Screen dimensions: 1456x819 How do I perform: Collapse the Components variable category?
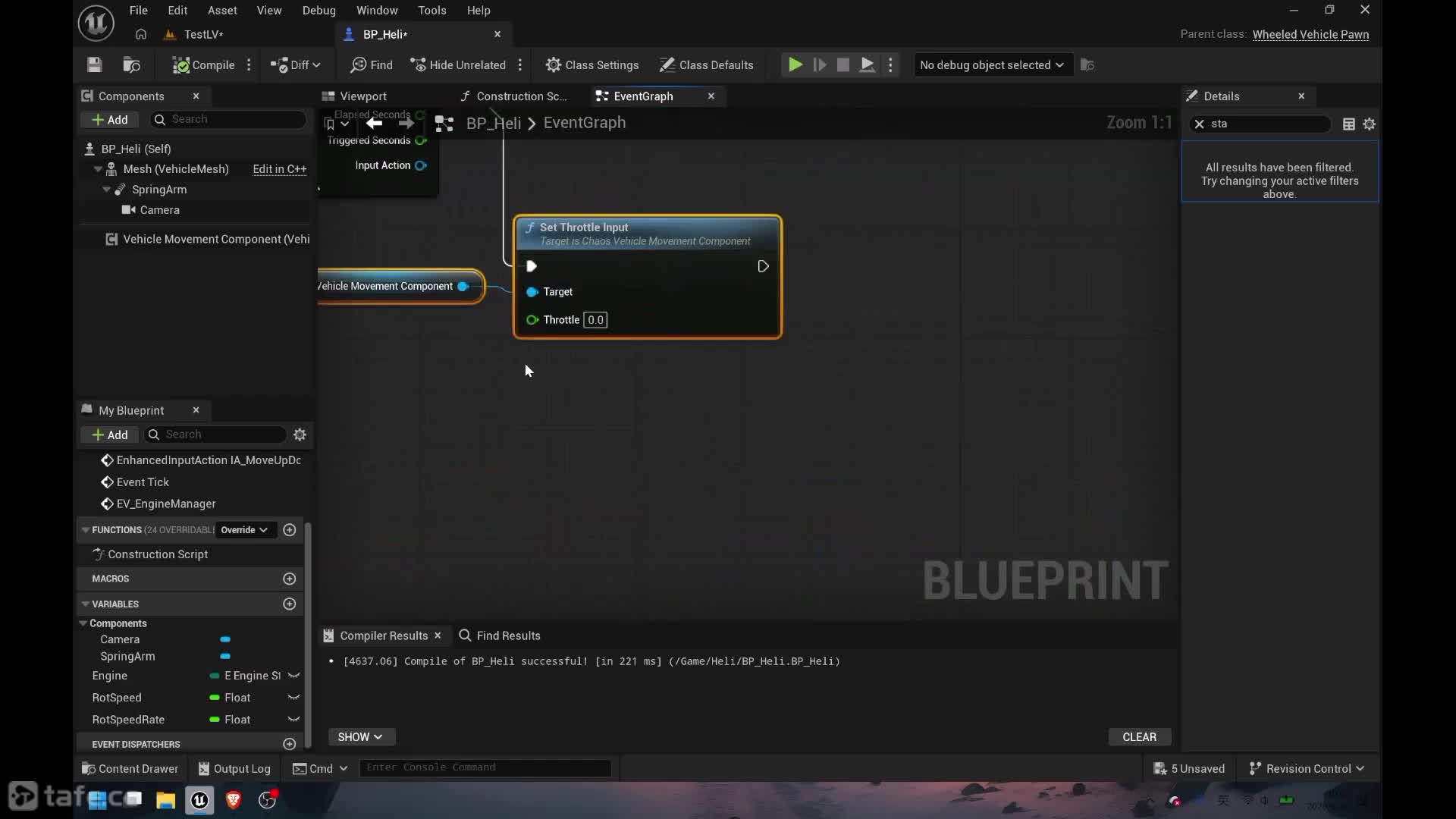tap(83, 623)
